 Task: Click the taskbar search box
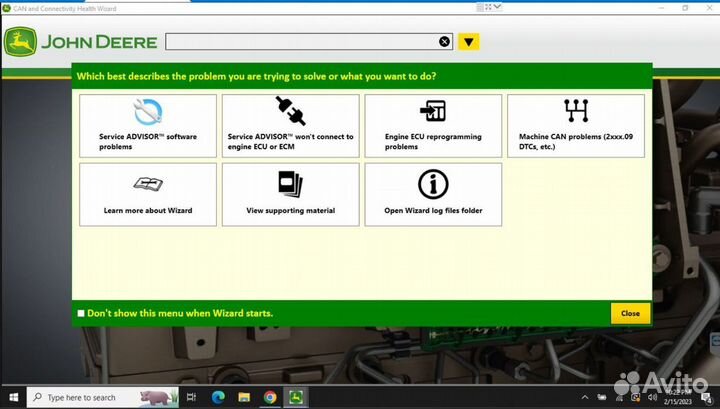[102, 397]
